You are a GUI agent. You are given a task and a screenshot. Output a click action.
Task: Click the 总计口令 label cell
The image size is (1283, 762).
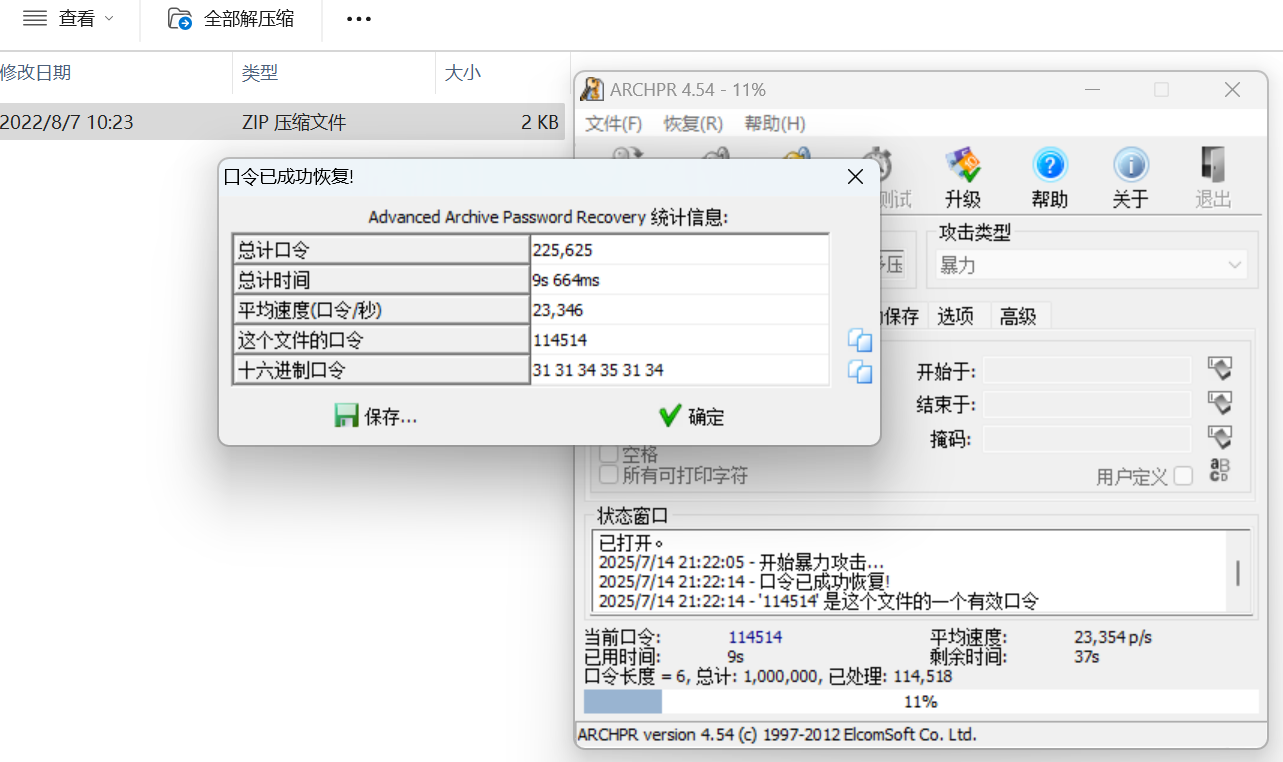381,250
